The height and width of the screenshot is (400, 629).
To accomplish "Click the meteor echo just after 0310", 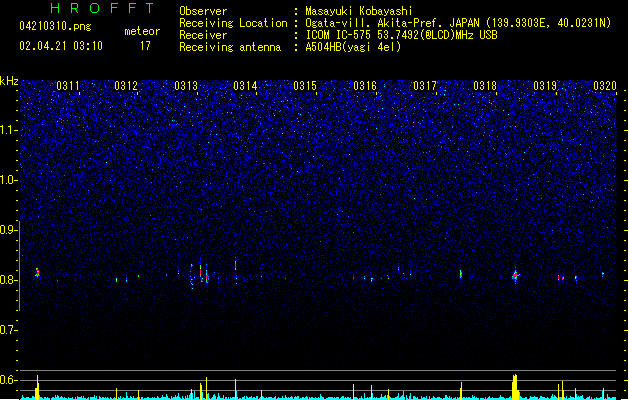I will [x=37, y=273].
